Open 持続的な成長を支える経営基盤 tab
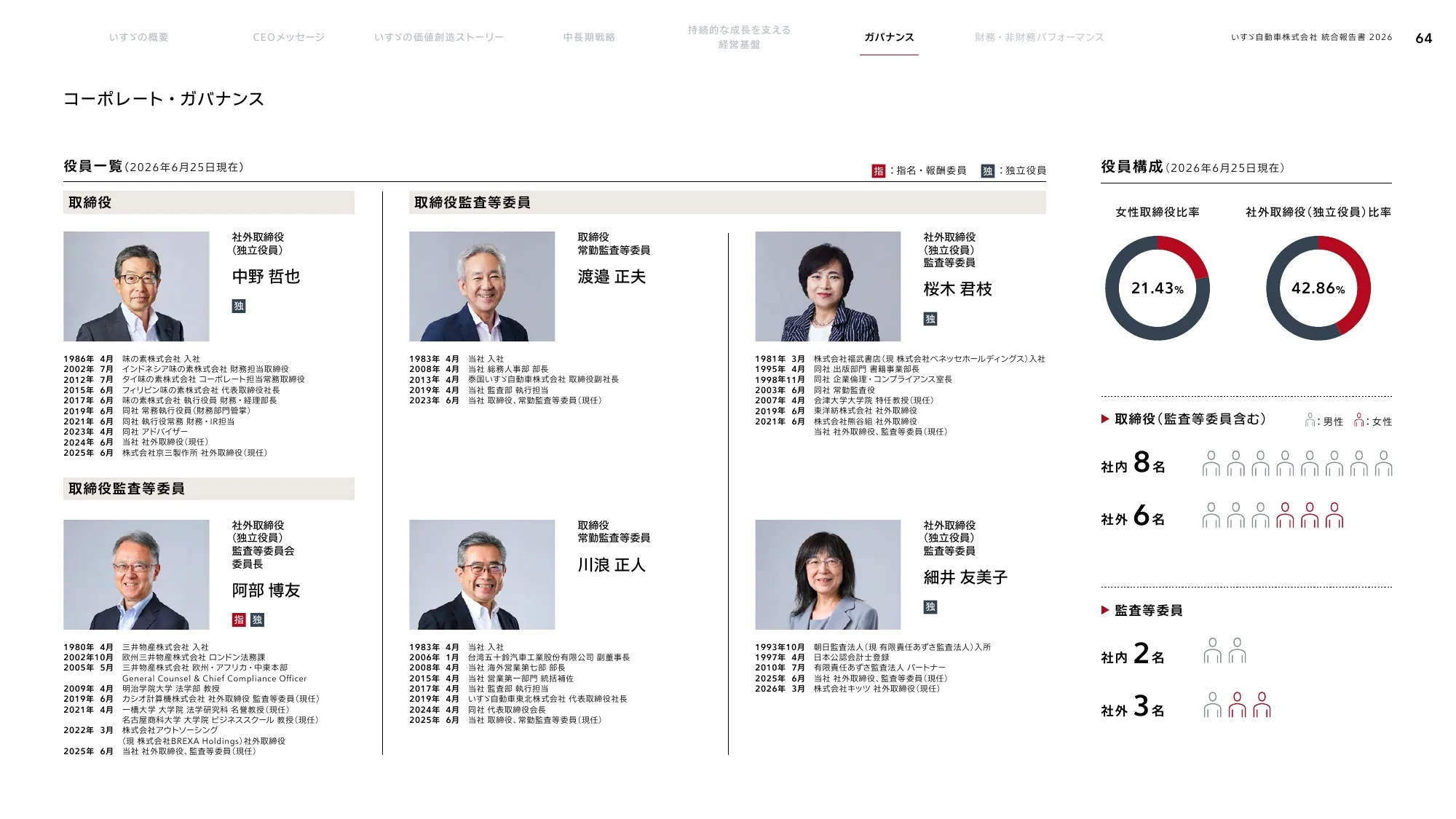 (739, 37)
